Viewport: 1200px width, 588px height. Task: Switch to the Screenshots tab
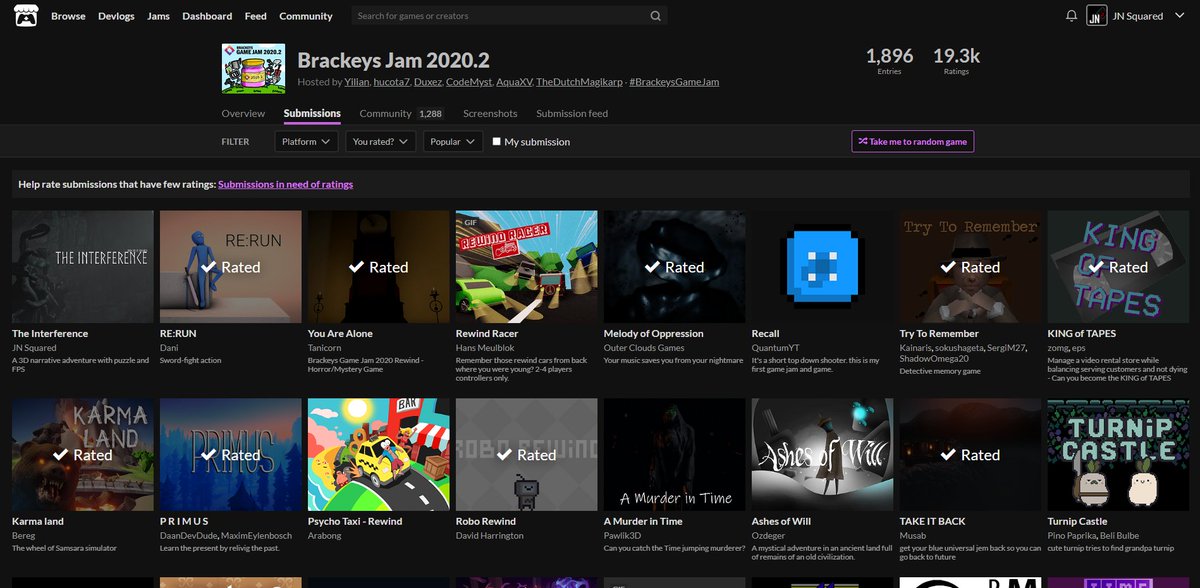coord(490,113)
